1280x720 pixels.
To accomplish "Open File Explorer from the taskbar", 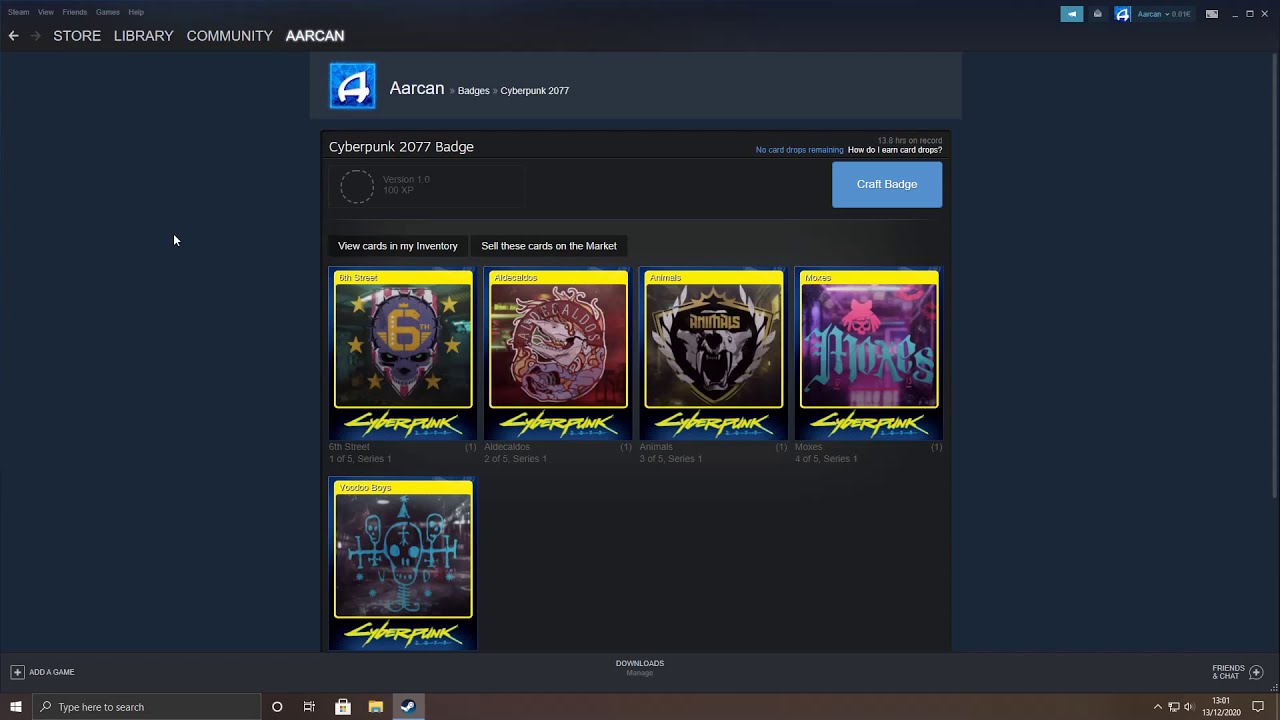I will [x=375, y=707].
